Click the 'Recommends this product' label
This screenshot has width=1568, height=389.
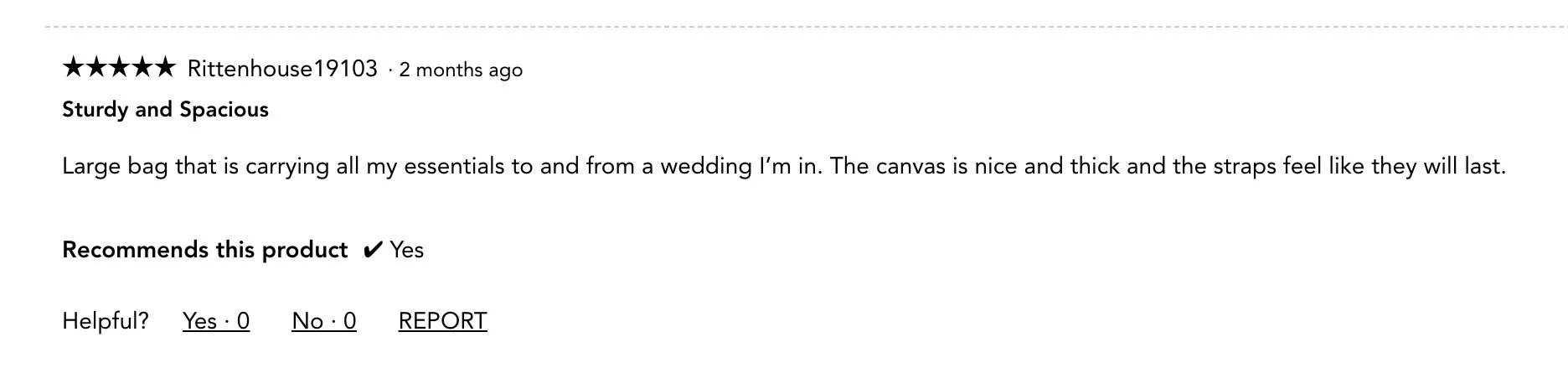(x=205, y=250)
